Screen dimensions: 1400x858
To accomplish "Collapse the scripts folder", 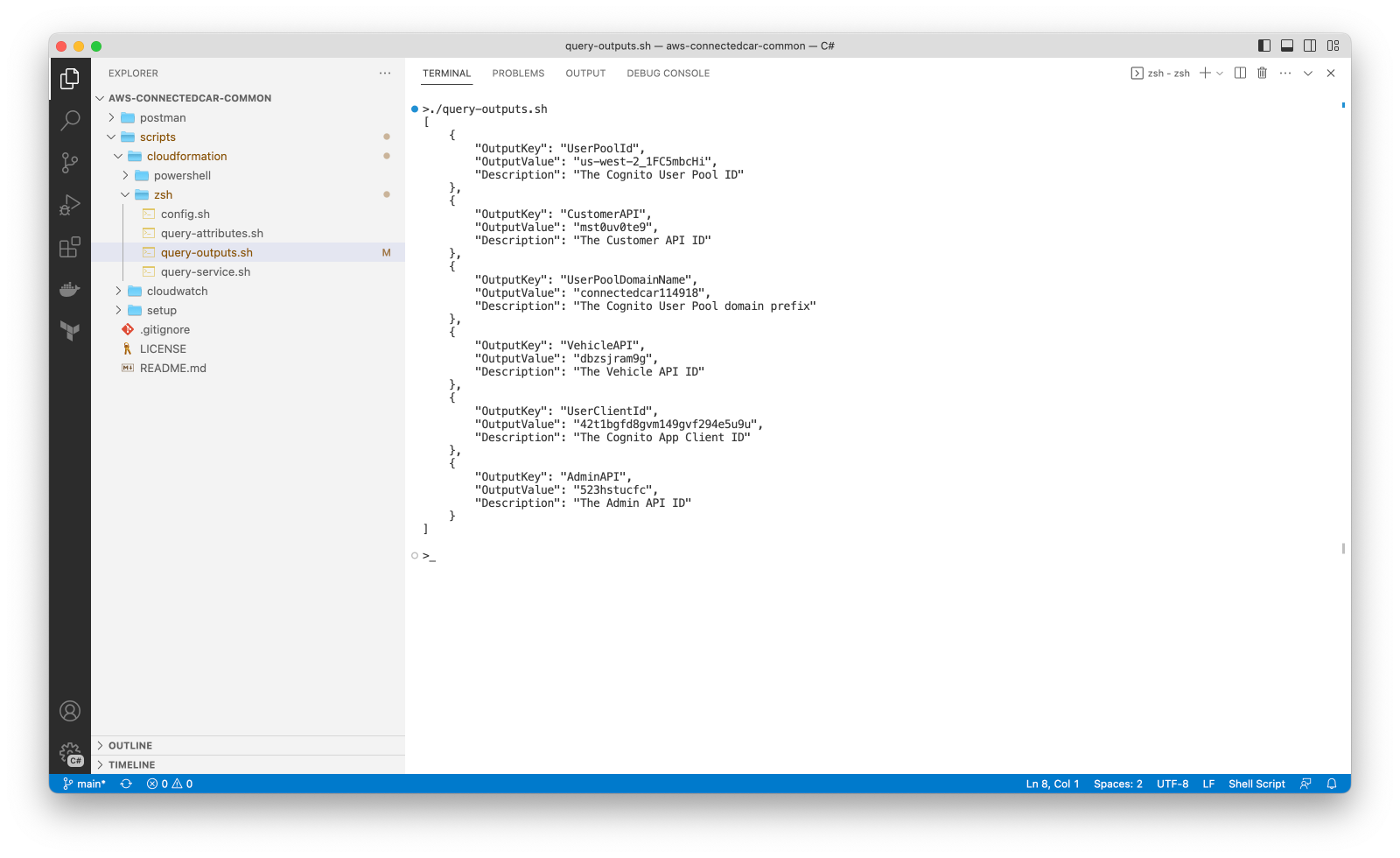I will [x=248, y=137].
